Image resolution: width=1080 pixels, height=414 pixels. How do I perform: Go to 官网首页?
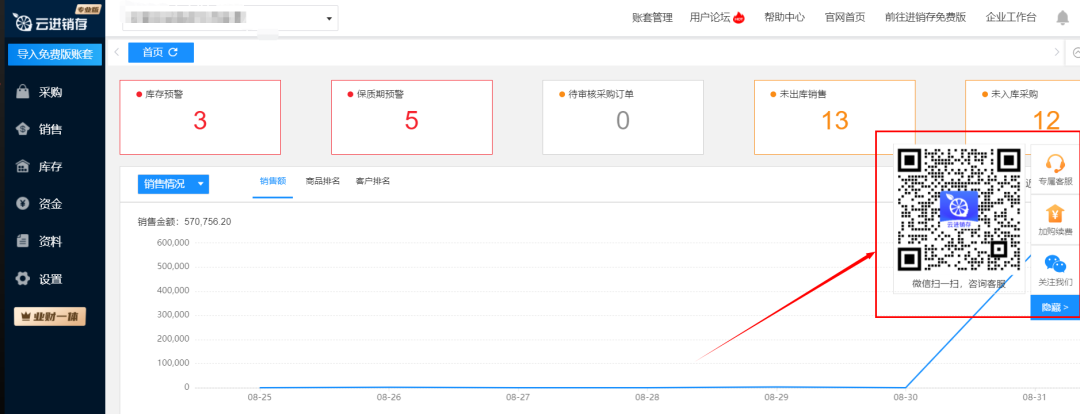pyautogui.click(x=844, y=18)
